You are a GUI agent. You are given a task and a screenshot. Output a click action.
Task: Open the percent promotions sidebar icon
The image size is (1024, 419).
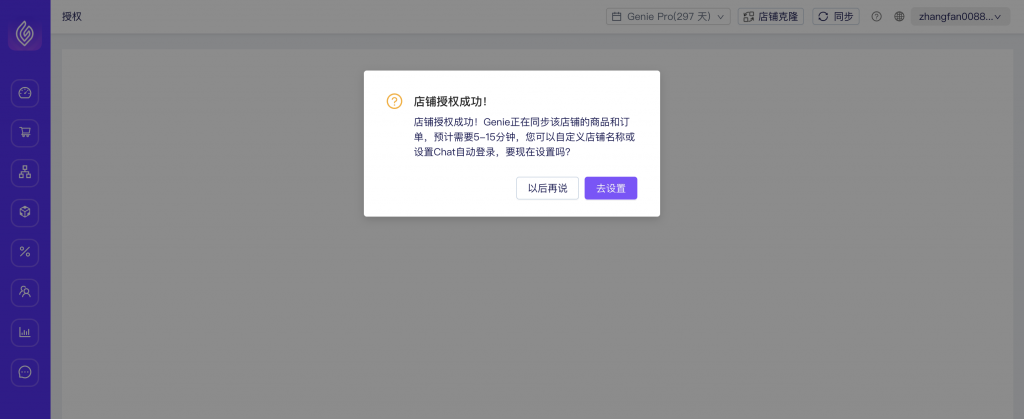coord(25,253)
